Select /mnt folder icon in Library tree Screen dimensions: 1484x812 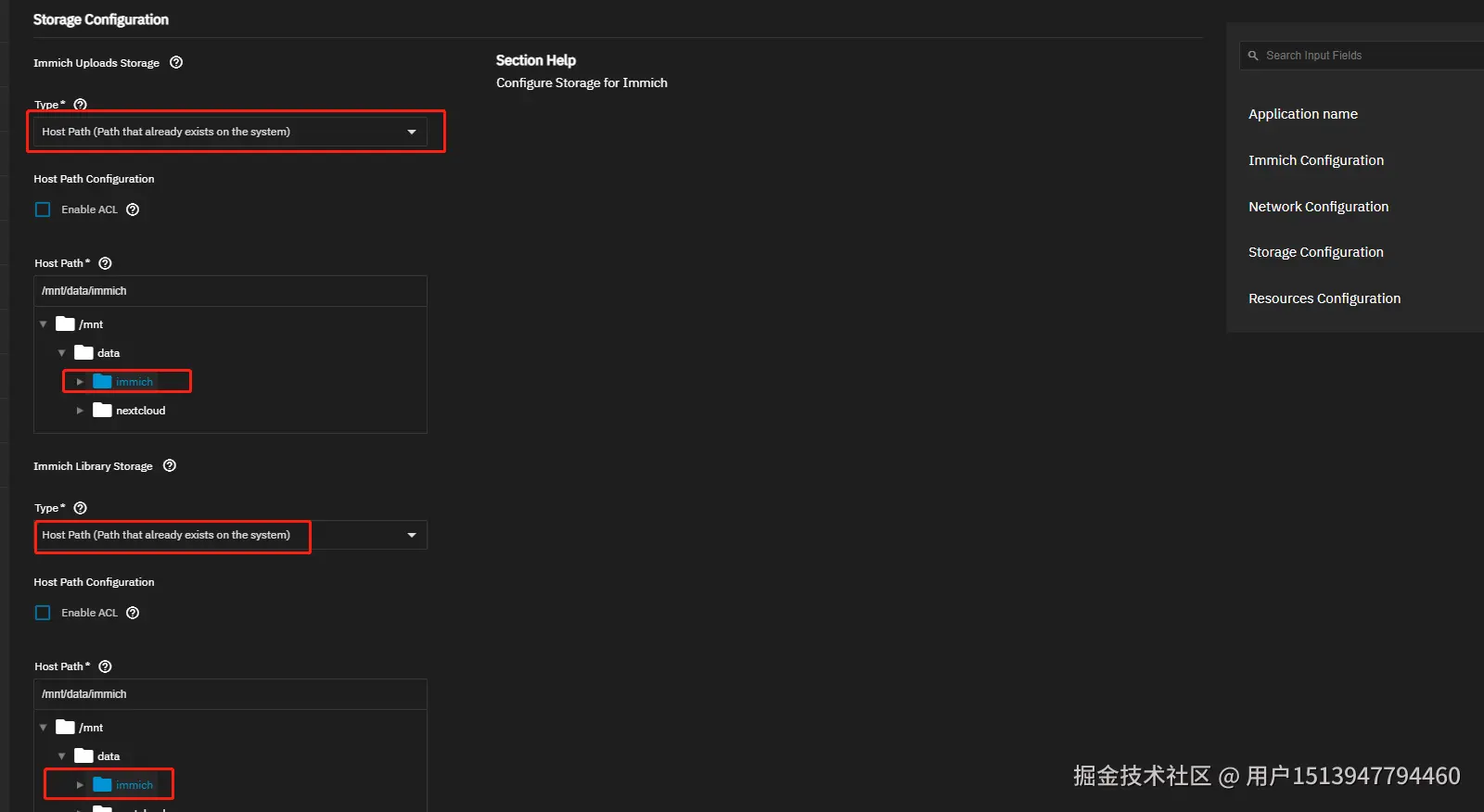tap(65, 727)
